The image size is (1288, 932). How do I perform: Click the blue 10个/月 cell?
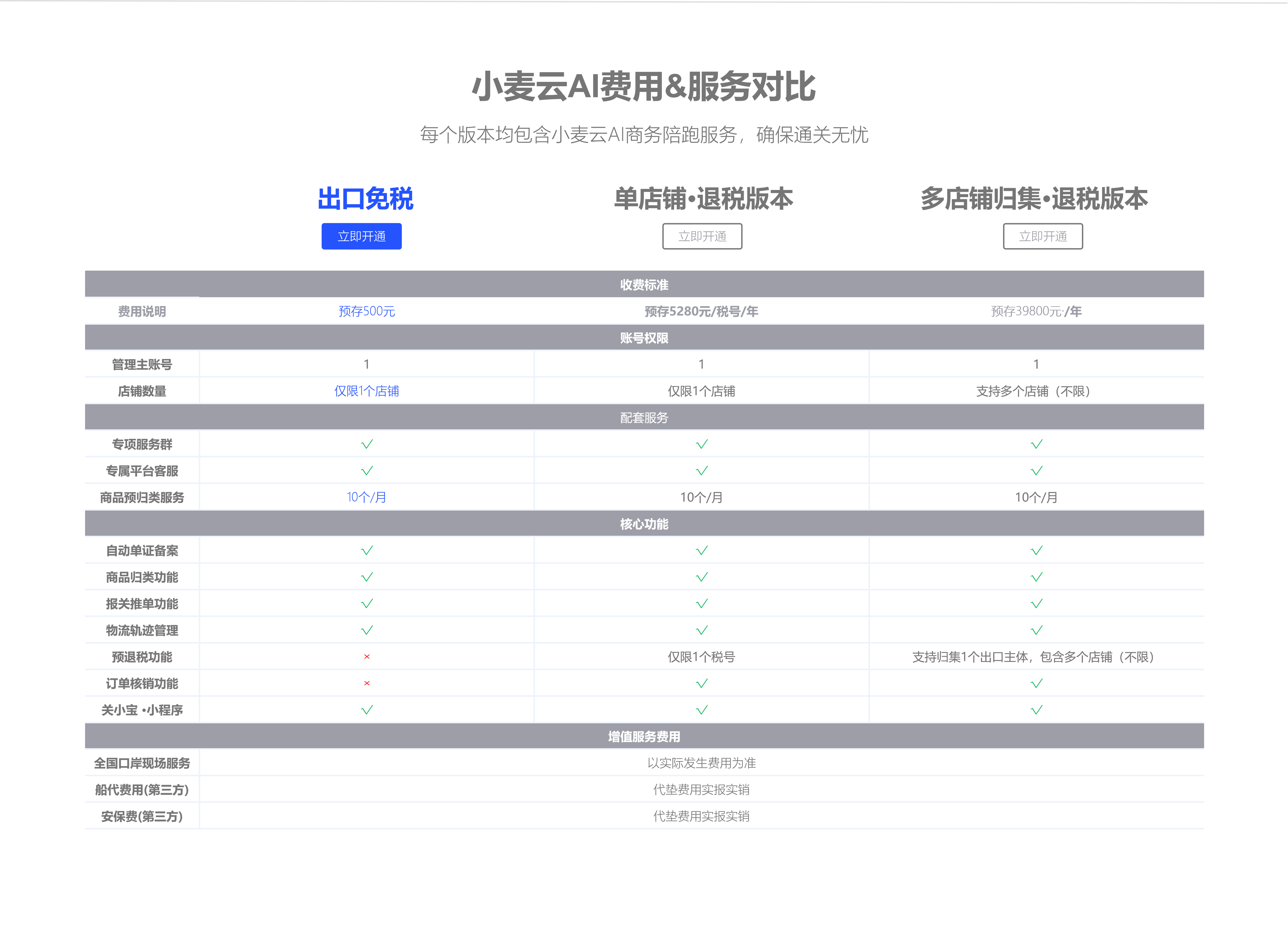pos(367,497)
